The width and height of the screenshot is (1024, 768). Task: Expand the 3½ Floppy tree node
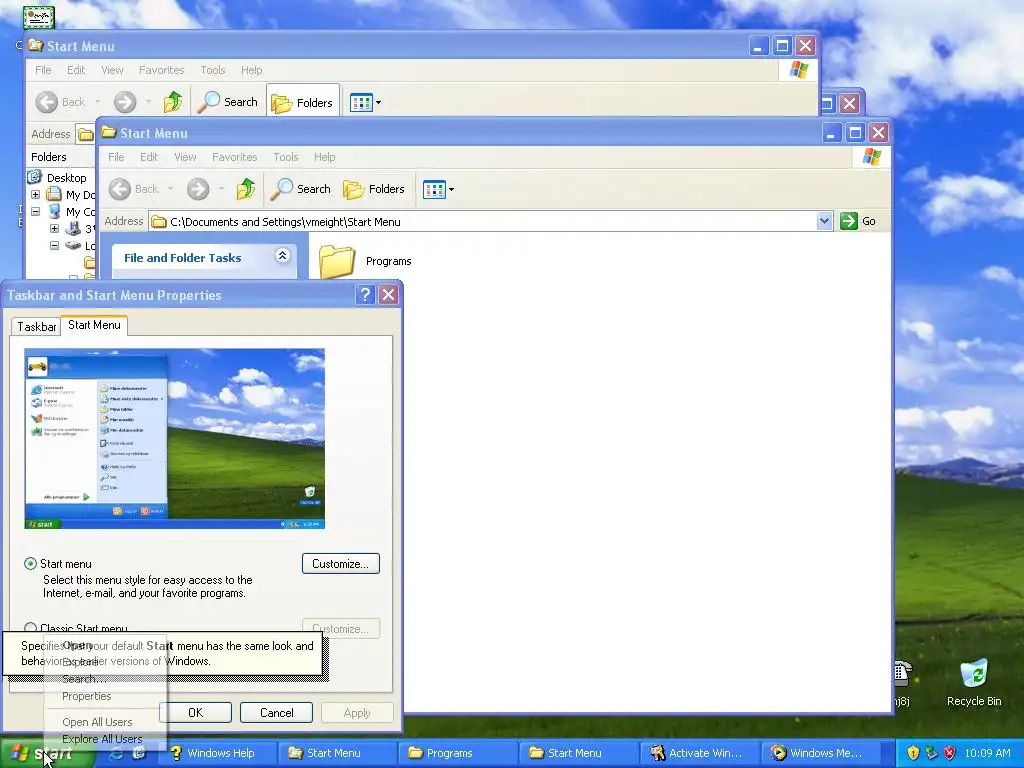pyautogui.click(x=55, y=229)
